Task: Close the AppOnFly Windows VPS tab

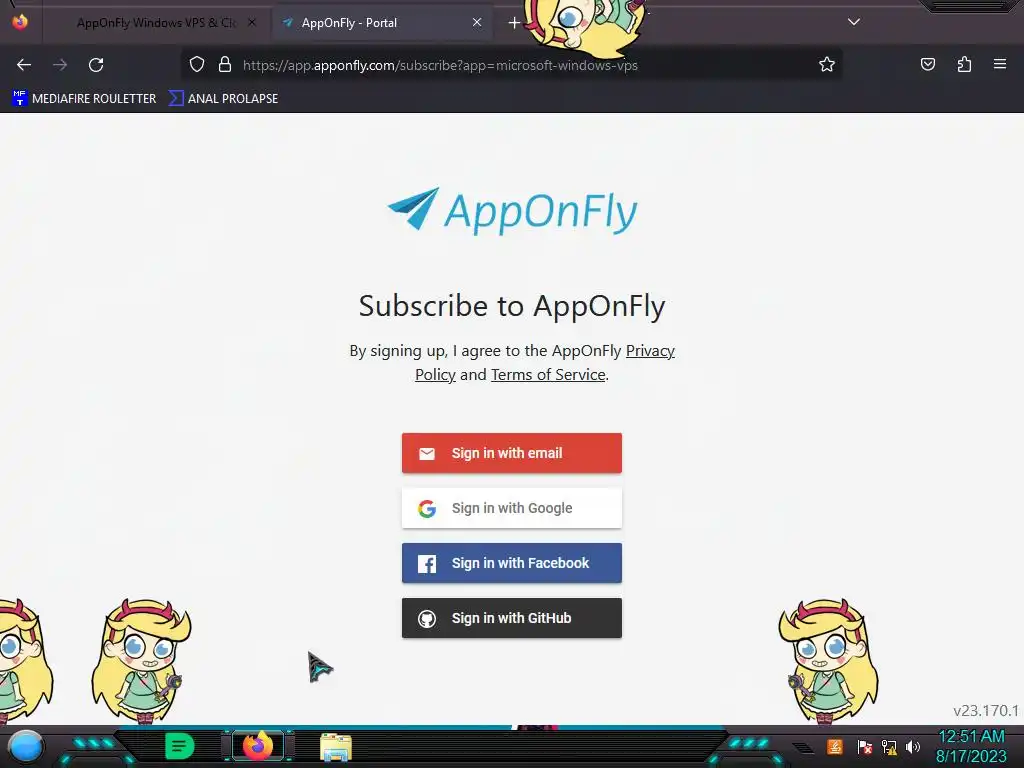Action: 252,23
